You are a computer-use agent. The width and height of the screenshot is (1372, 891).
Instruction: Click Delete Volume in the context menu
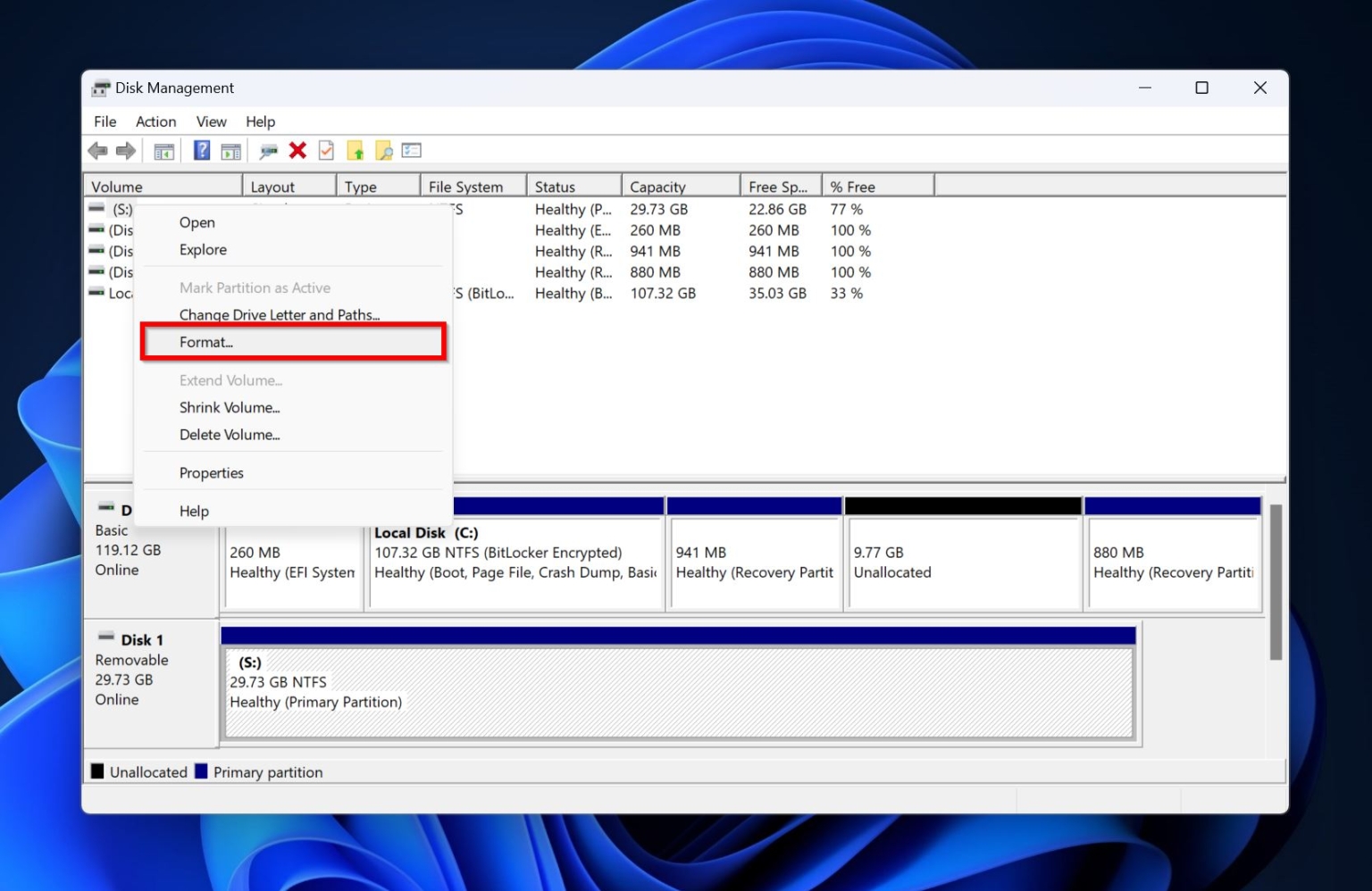(230, 435)
